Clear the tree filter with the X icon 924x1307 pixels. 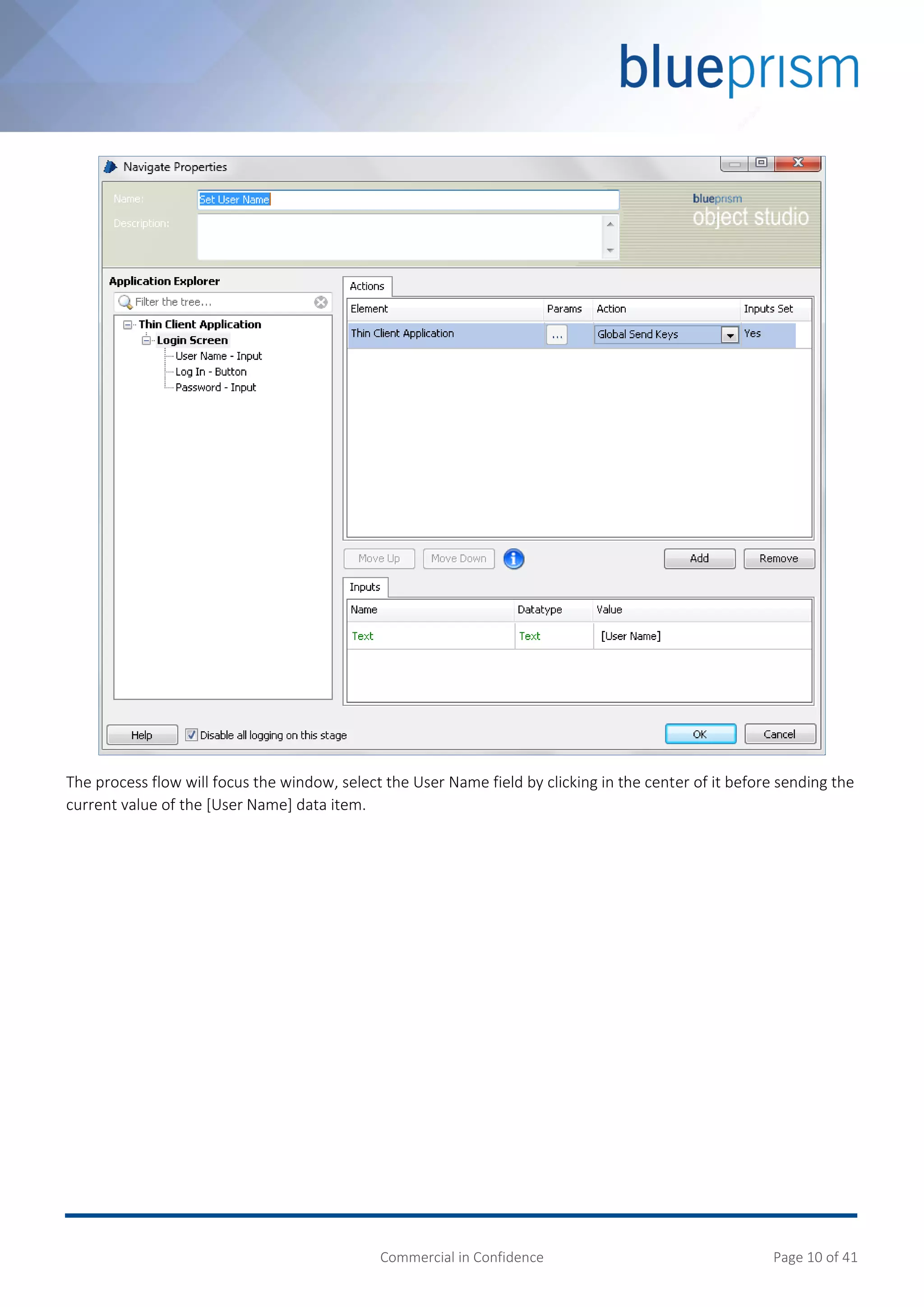[x=321, y=302]
